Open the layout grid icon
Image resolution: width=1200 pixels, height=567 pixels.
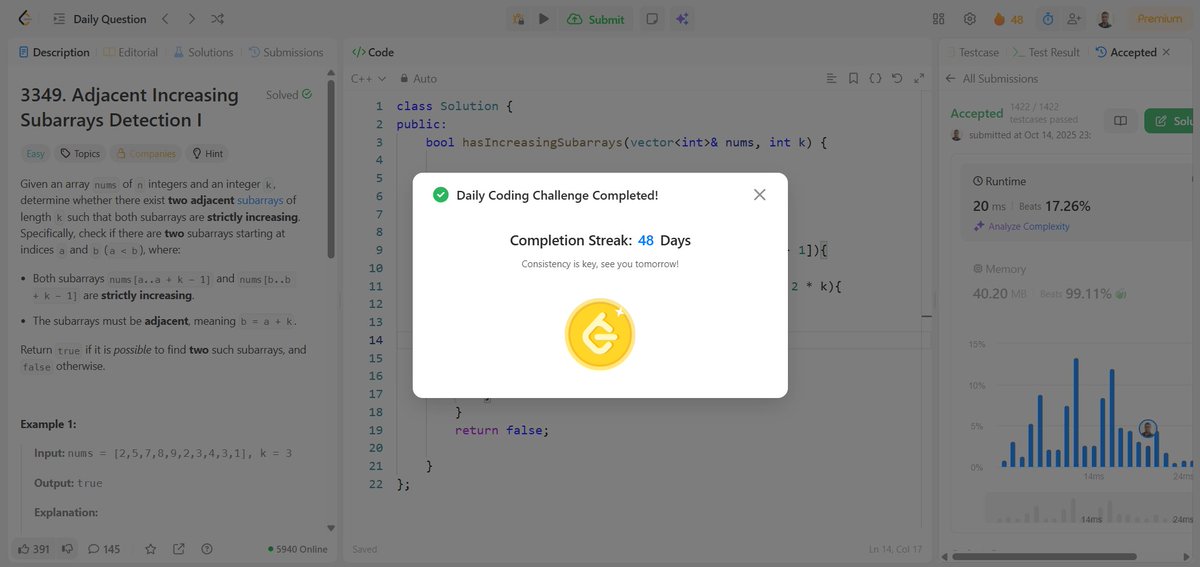938,19
